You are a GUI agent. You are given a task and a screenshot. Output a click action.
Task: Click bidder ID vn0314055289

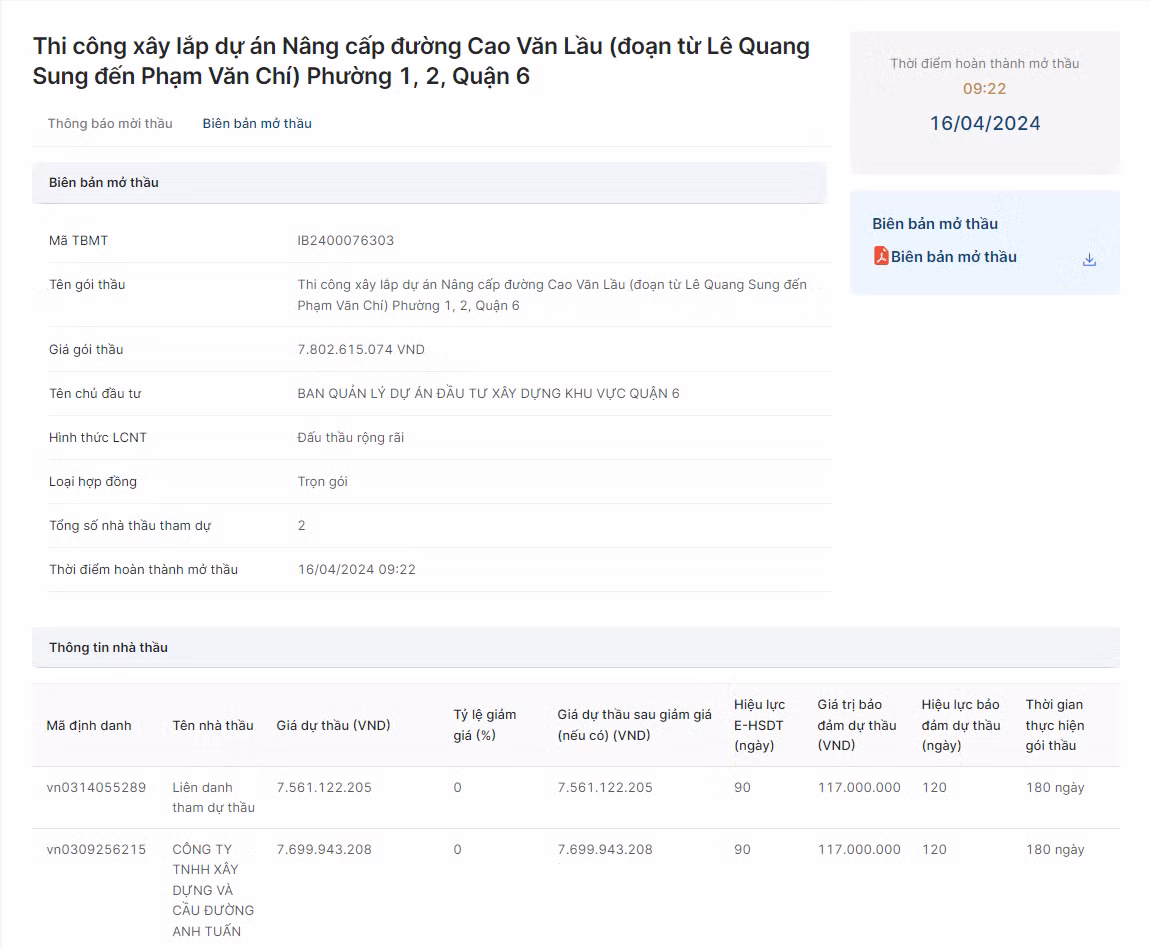pos(96,787)
